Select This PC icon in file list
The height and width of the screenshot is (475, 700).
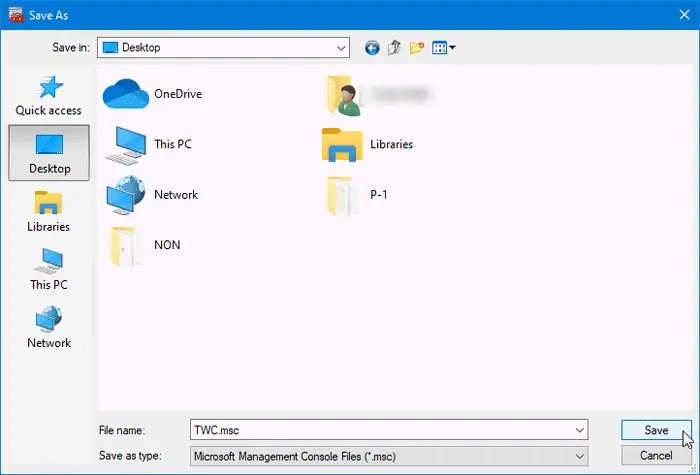tap(126, 145)
